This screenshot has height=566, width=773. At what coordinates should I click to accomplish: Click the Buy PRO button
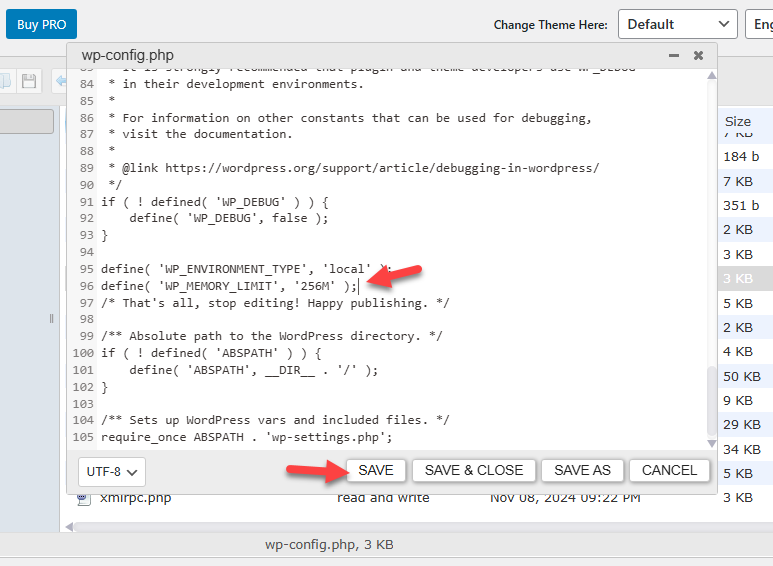[x=41, y=24]
